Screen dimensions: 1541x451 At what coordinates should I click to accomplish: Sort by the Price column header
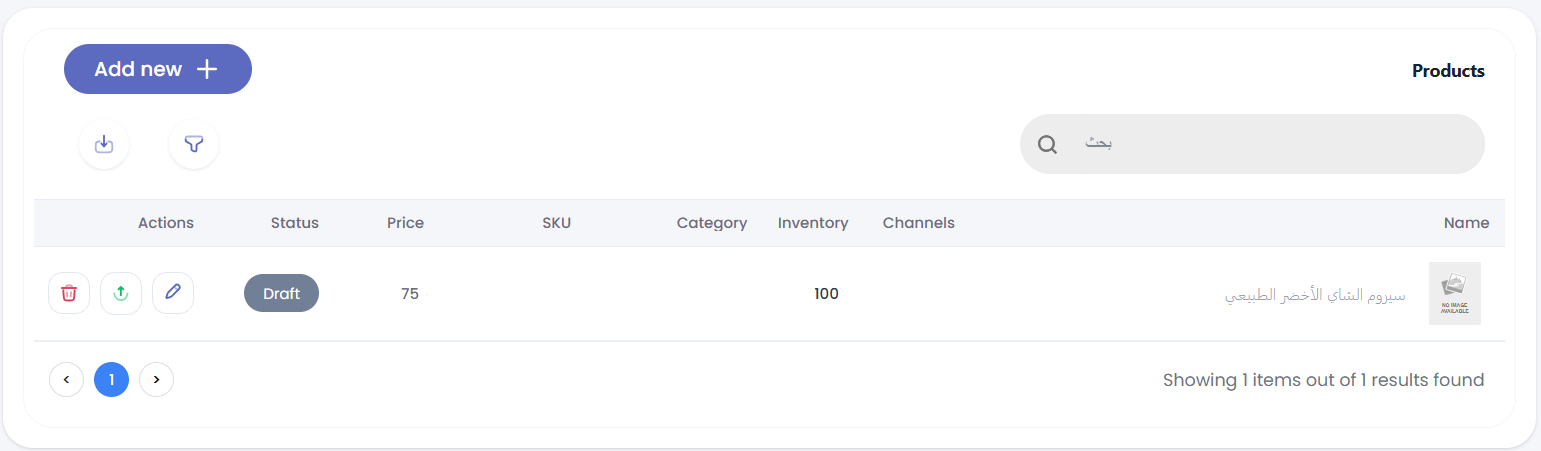pyautogui.click(x=405, y=223)
